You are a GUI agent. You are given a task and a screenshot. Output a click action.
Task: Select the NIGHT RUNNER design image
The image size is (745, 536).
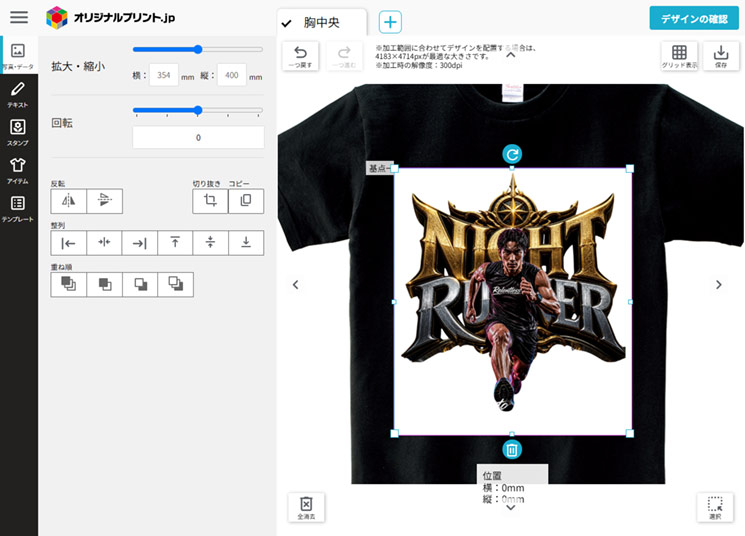[x=513, y=301]
